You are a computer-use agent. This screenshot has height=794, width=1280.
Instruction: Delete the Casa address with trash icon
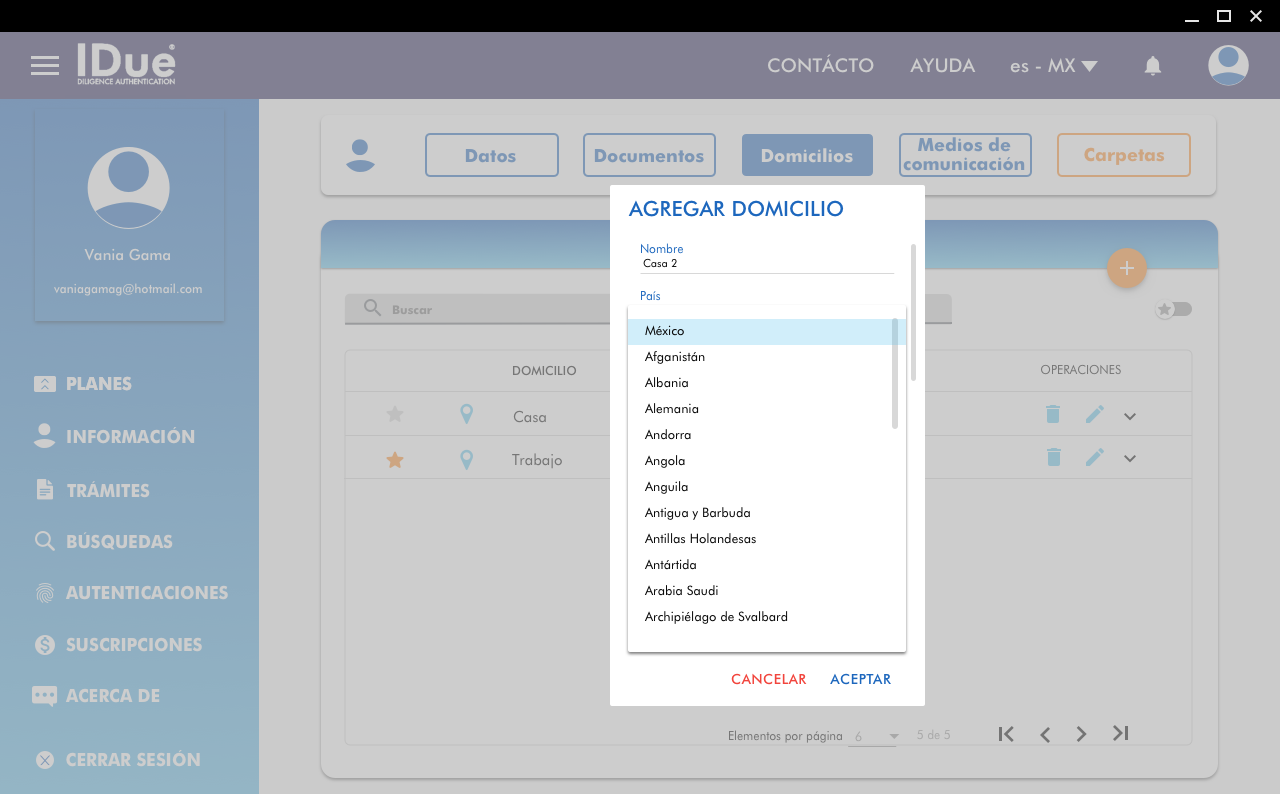pos(1052,415)
